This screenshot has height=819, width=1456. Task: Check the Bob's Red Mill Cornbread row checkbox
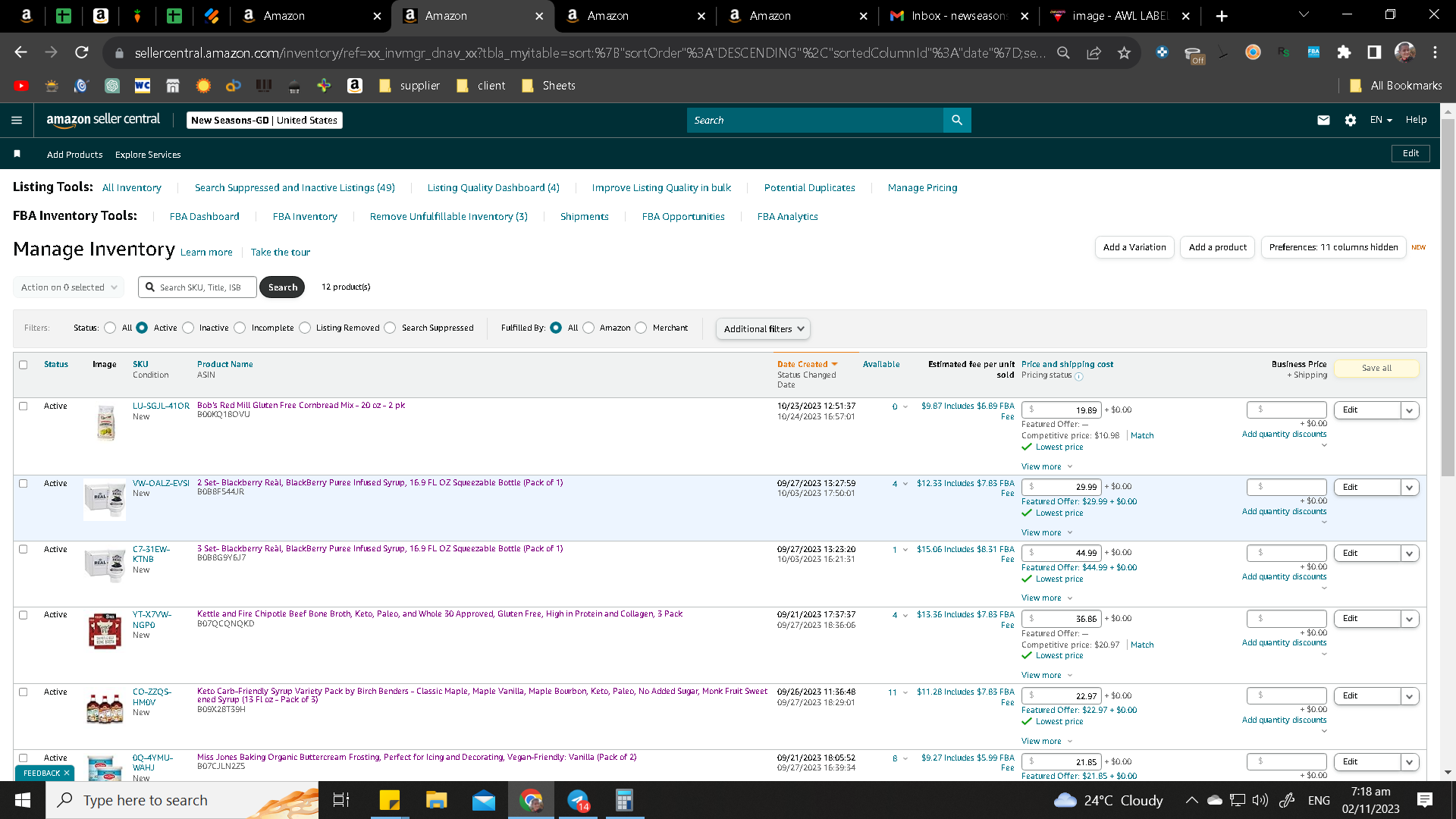pos(24,406)
